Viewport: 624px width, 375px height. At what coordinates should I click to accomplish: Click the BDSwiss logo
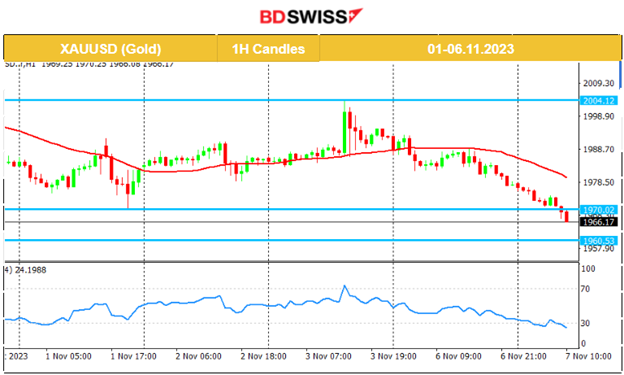[311, 17]
